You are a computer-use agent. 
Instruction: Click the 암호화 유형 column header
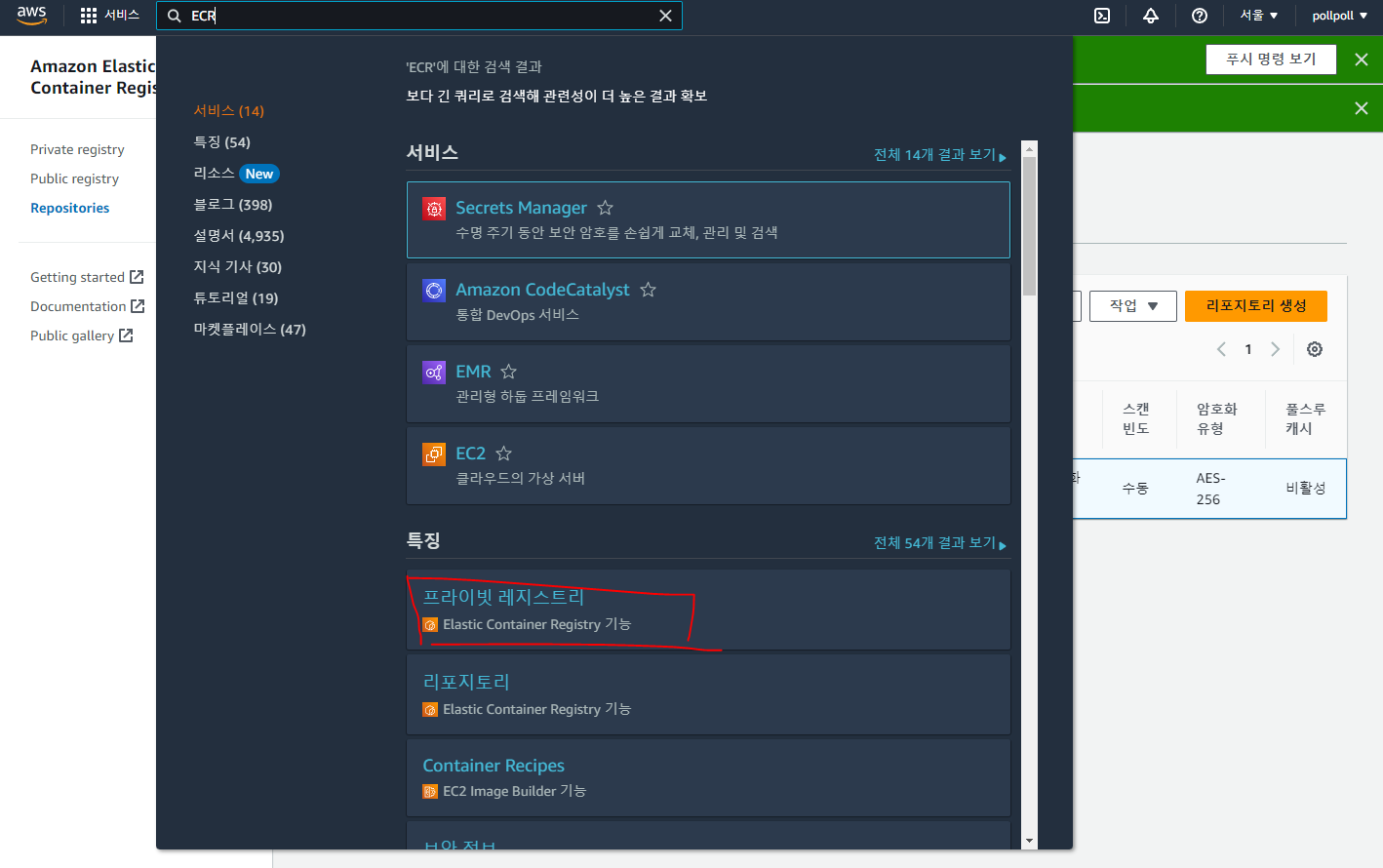(1217, 418)
